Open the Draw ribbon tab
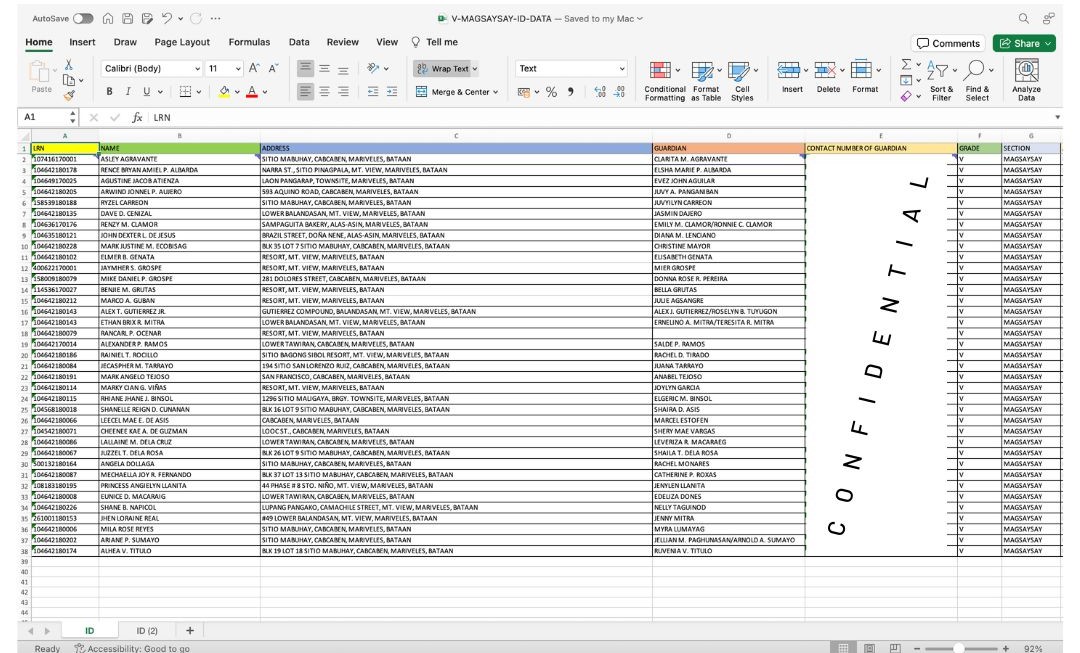The height and width of the screenshot is (653, 1080). [x=125, y=42]
